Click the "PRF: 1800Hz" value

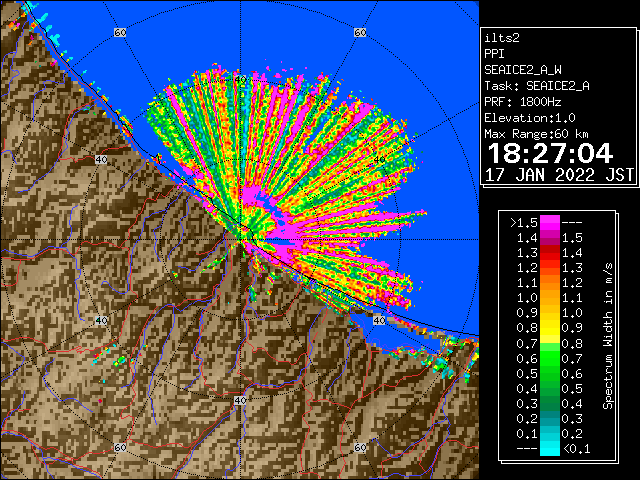coord(523,102)
